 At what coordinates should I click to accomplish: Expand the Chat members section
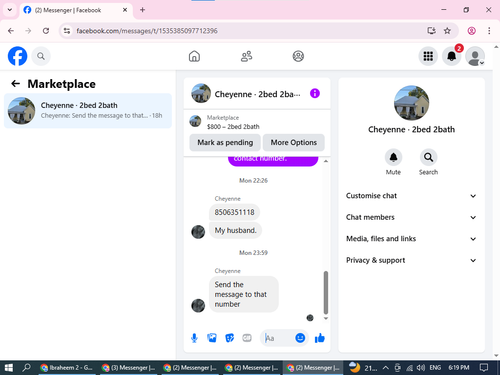coord(411,217)
